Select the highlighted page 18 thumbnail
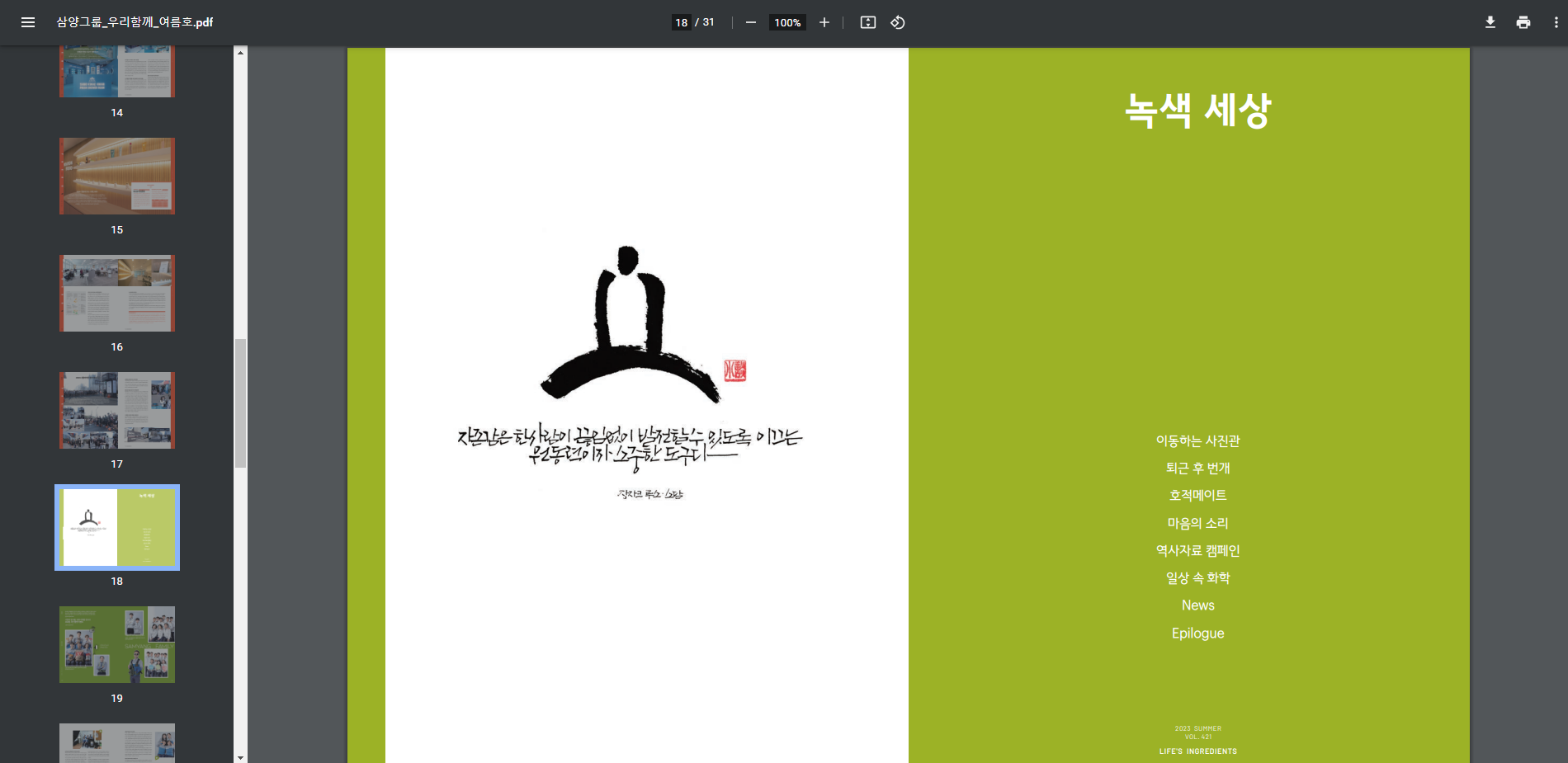1568x763 pixels. [x=117, y=527]
